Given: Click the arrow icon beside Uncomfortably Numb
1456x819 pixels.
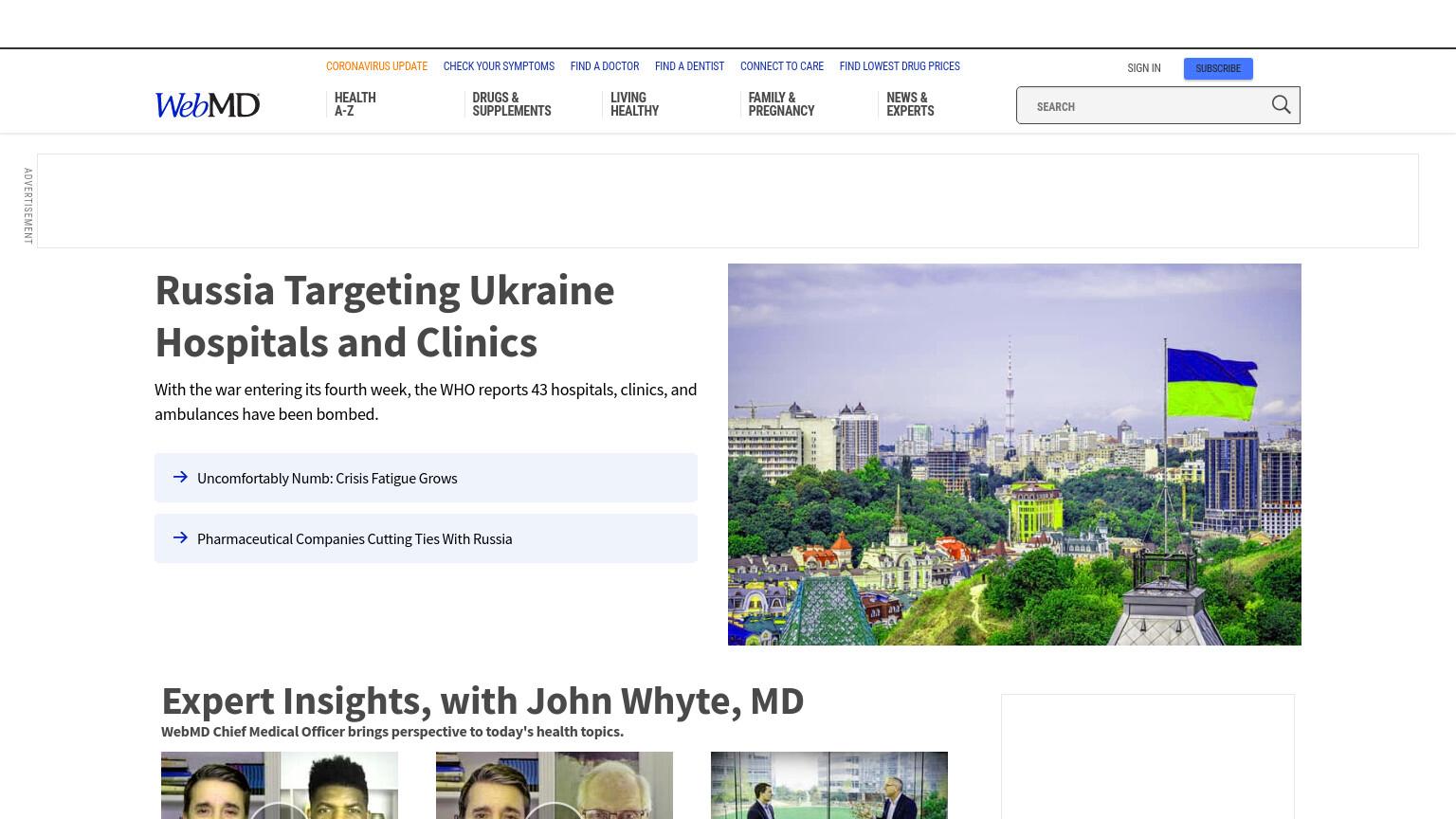Looking at the screenshot, I should point(180,477).
